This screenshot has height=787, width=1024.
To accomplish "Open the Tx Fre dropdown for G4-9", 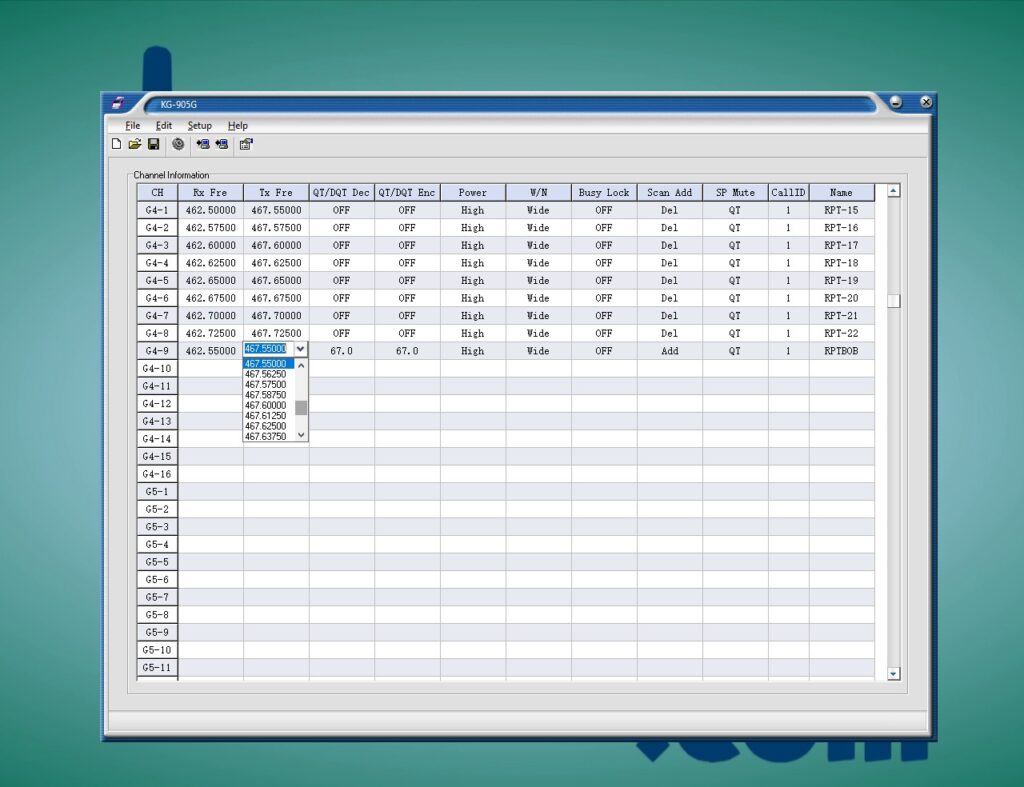I will (x=301, y=349).
